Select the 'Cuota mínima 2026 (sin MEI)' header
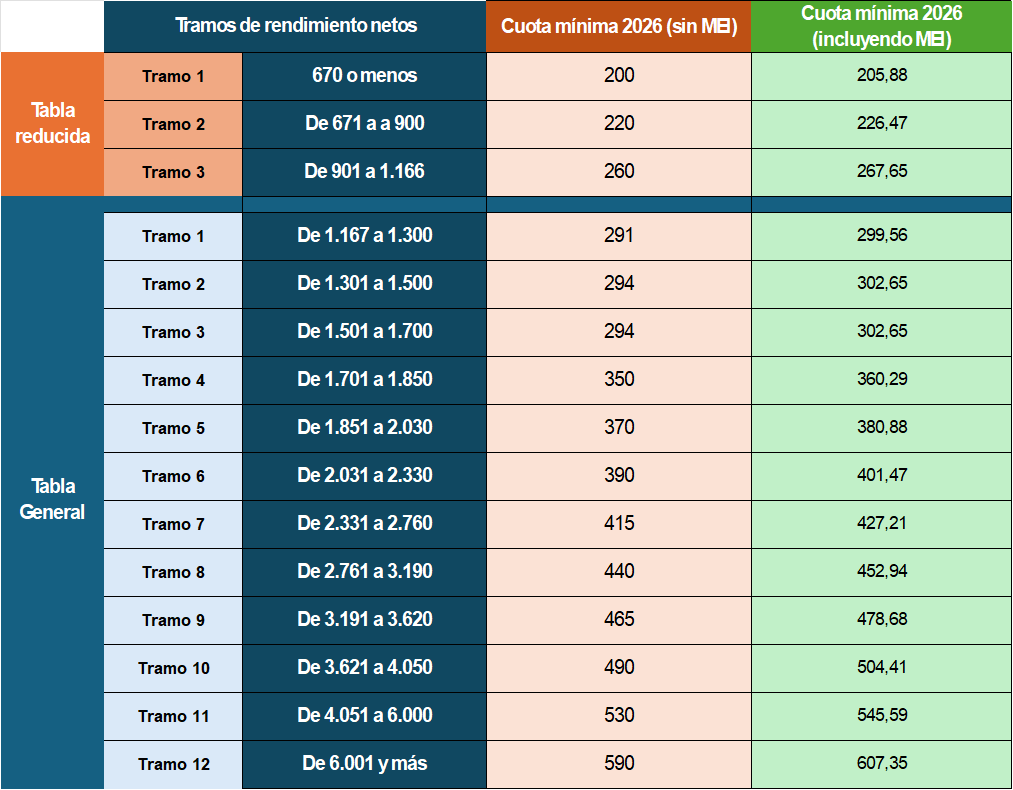The width and height of the screenshot is (1013, 790). pos(619,26)
